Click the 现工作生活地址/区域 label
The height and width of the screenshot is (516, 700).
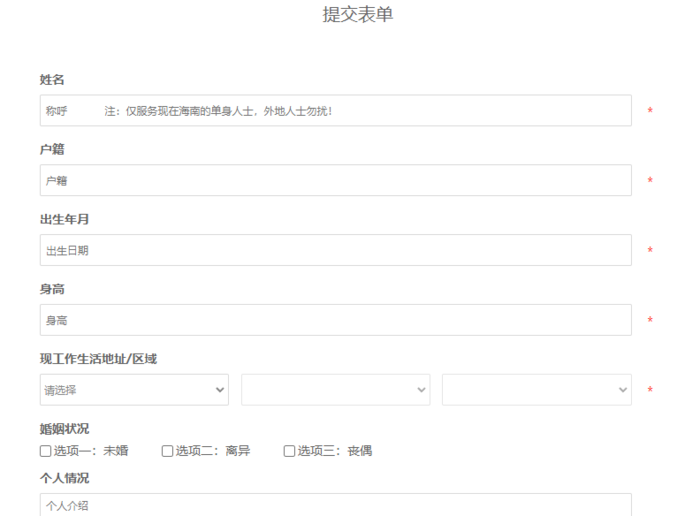97,359
